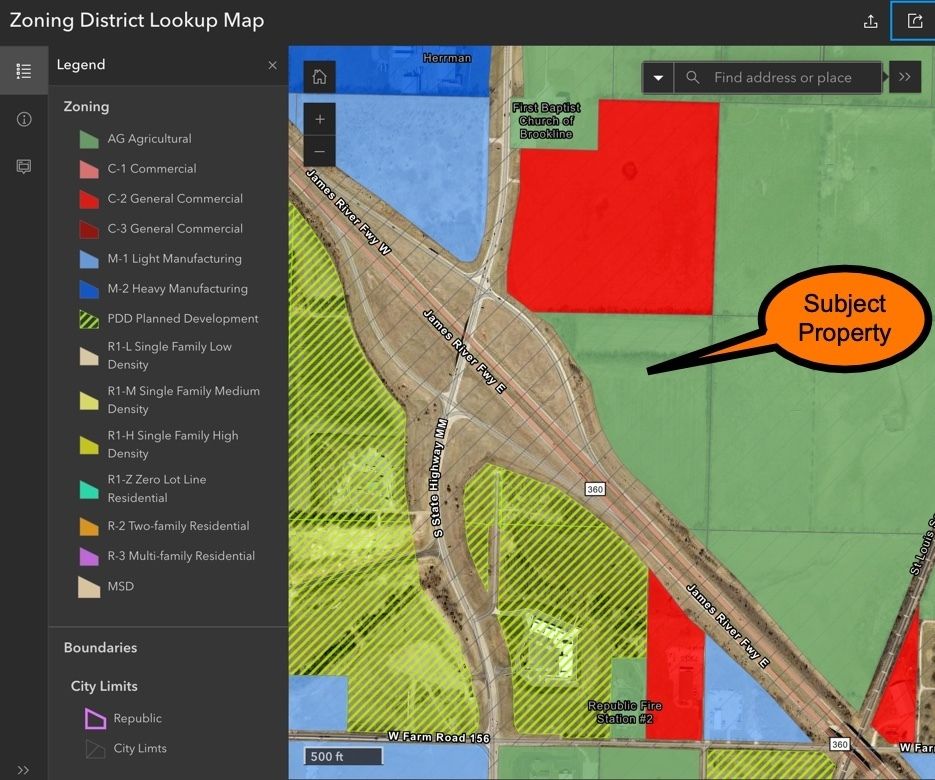Expand the left sidebar with bottom chevrons
The height and width of the screenshot is (780, 935).
(24, 769)
